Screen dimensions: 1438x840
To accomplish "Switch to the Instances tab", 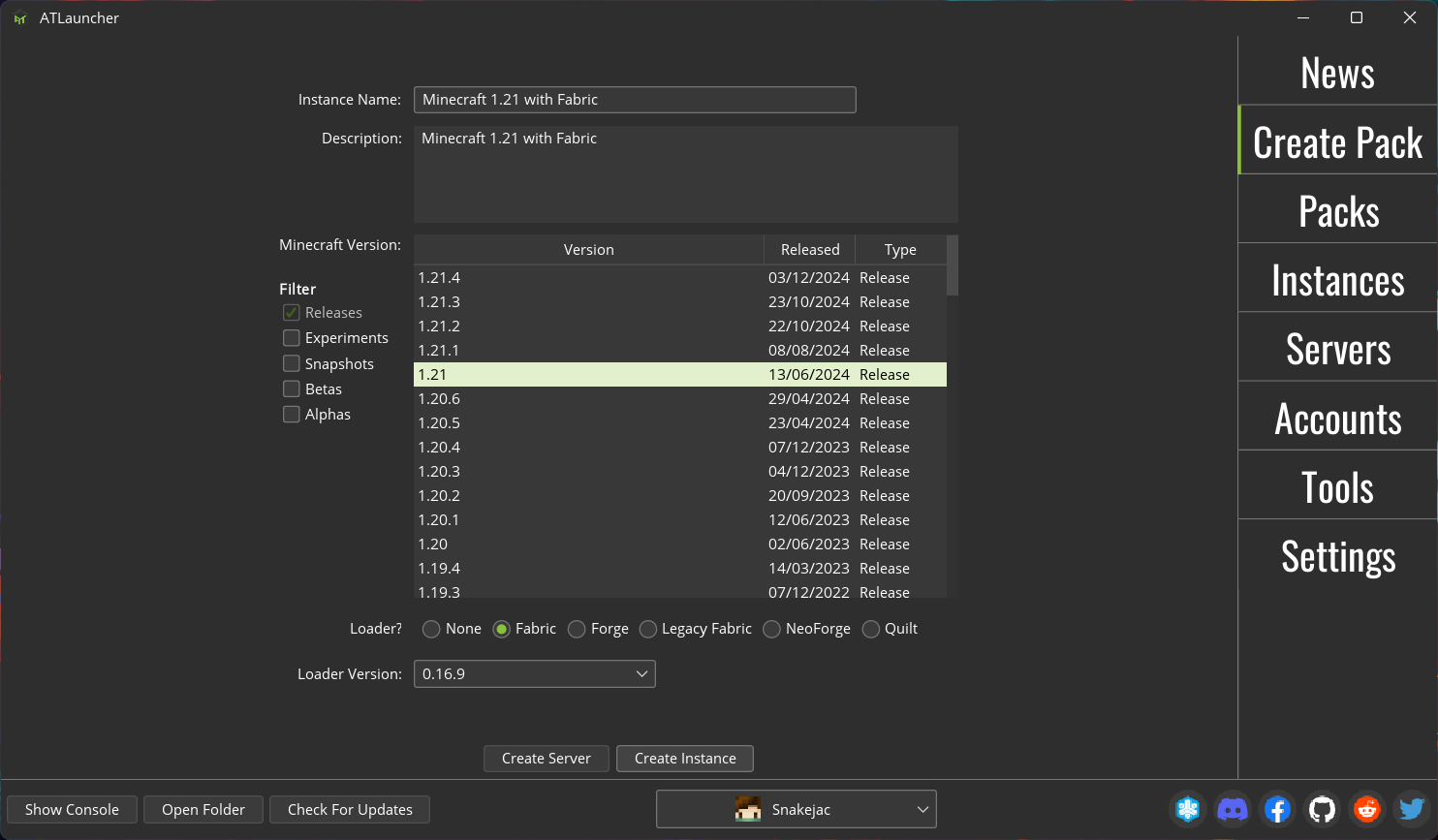I will (x=1337, y=281).
